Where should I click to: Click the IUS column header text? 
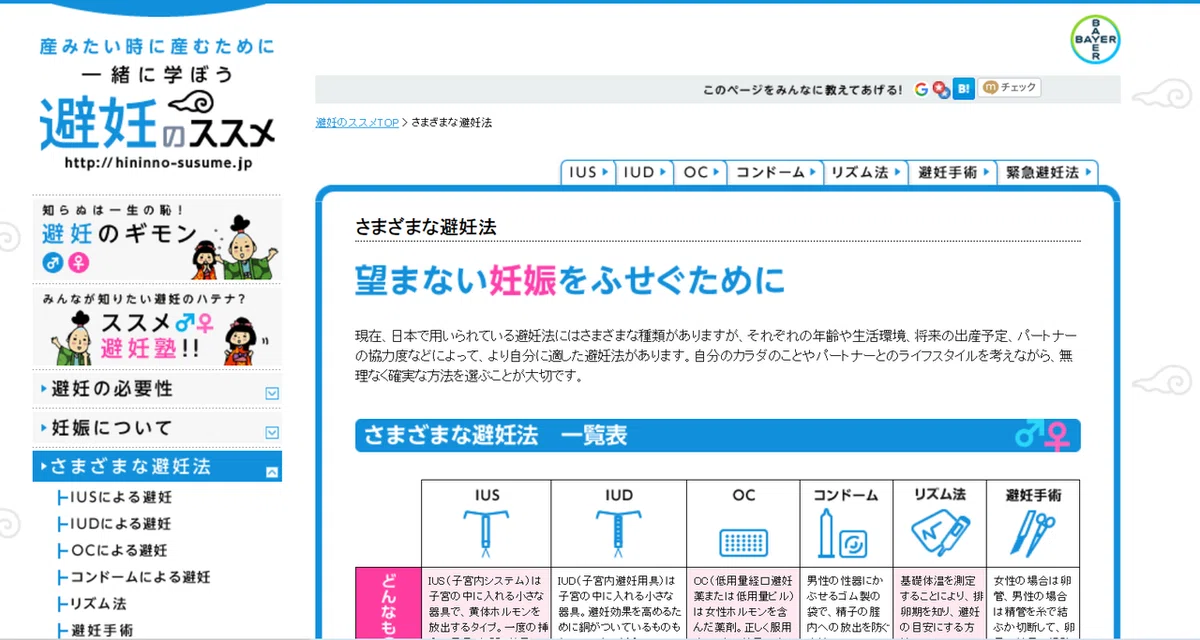point(485,494)
